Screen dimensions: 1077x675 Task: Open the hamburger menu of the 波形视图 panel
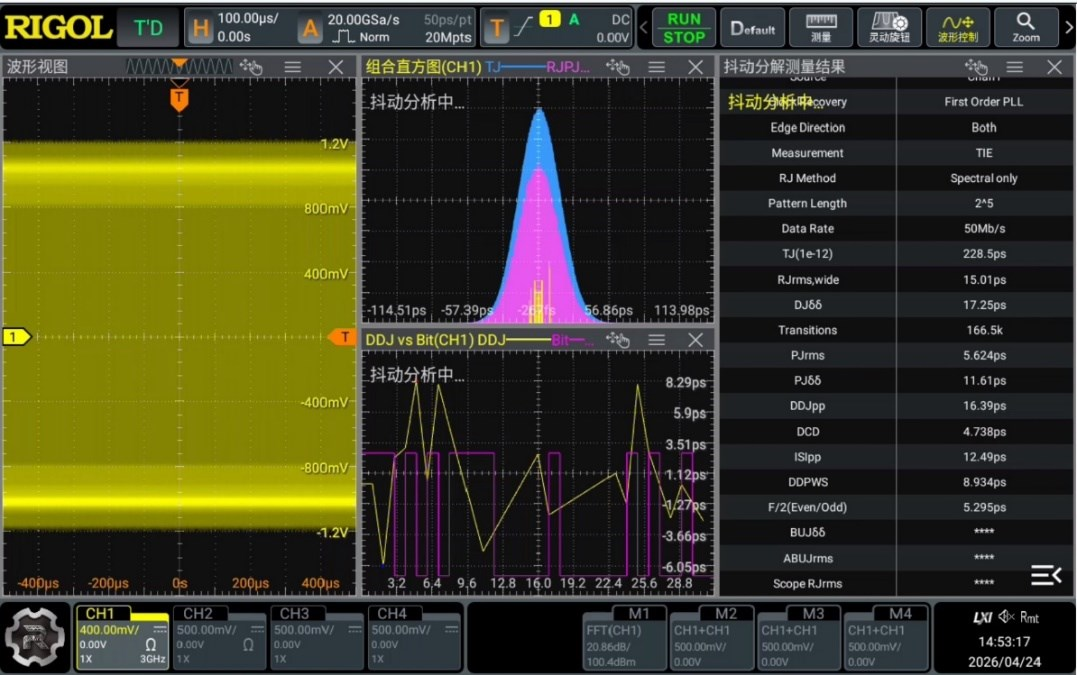click(293, 67)
